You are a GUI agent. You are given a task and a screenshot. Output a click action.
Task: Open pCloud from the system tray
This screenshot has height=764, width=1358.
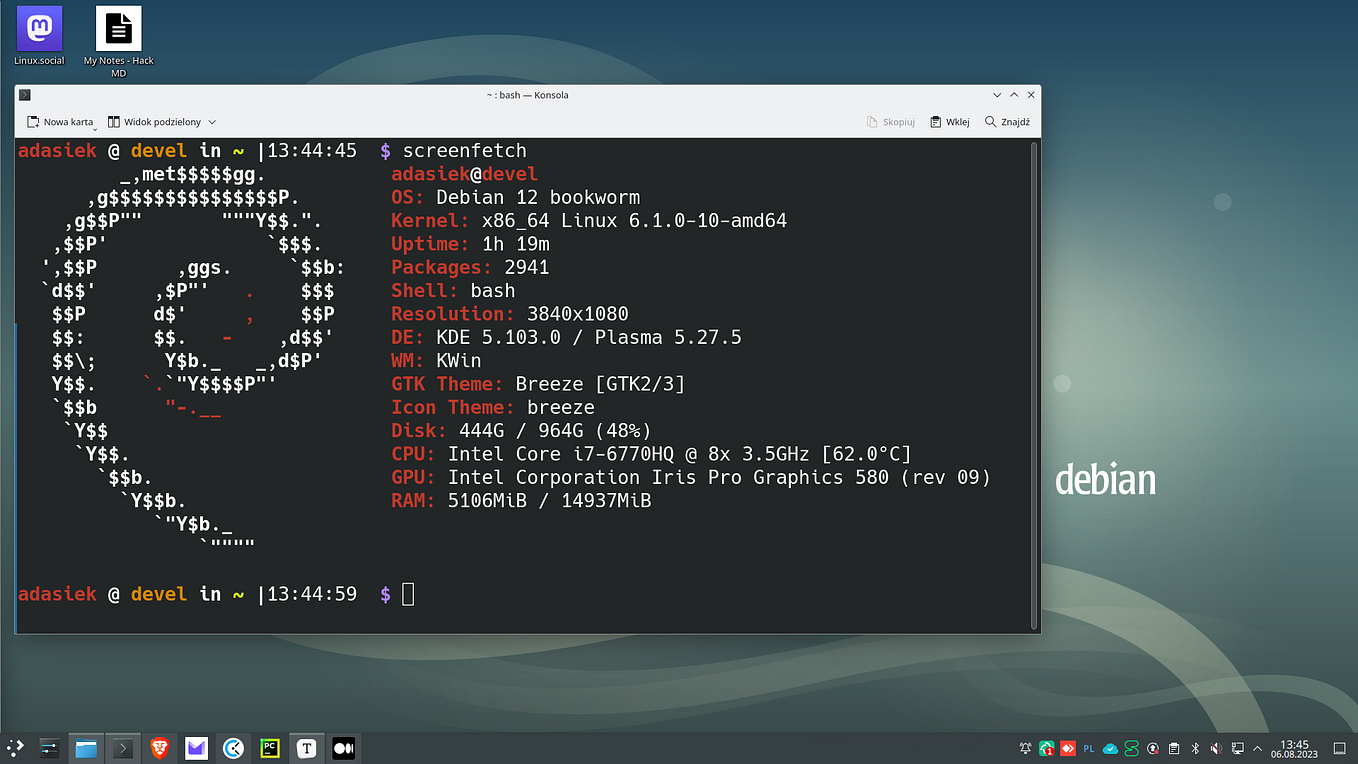(x=1110, y=747)
